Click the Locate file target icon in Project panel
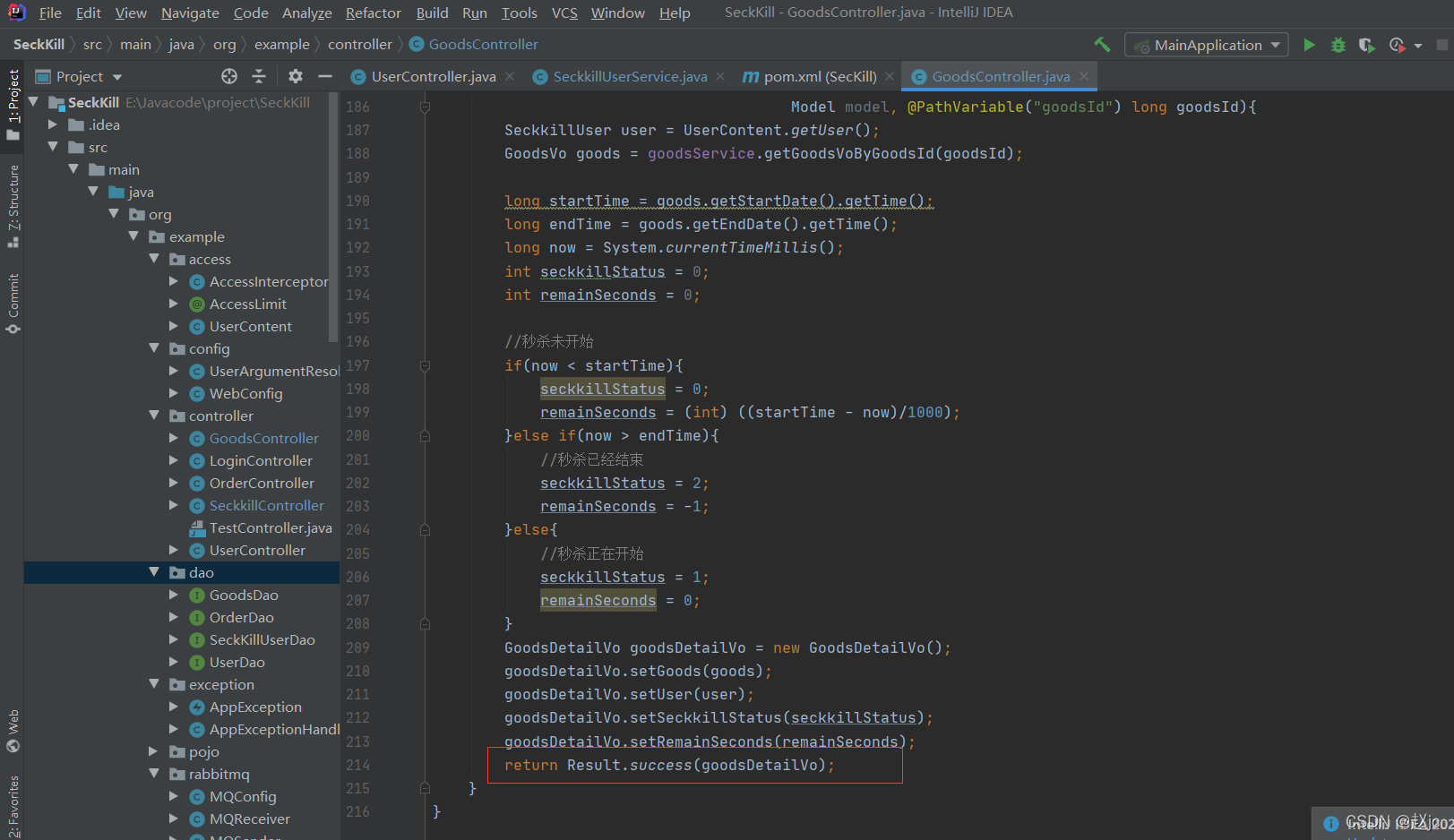The image size is (1454, 840). [229, 76]
